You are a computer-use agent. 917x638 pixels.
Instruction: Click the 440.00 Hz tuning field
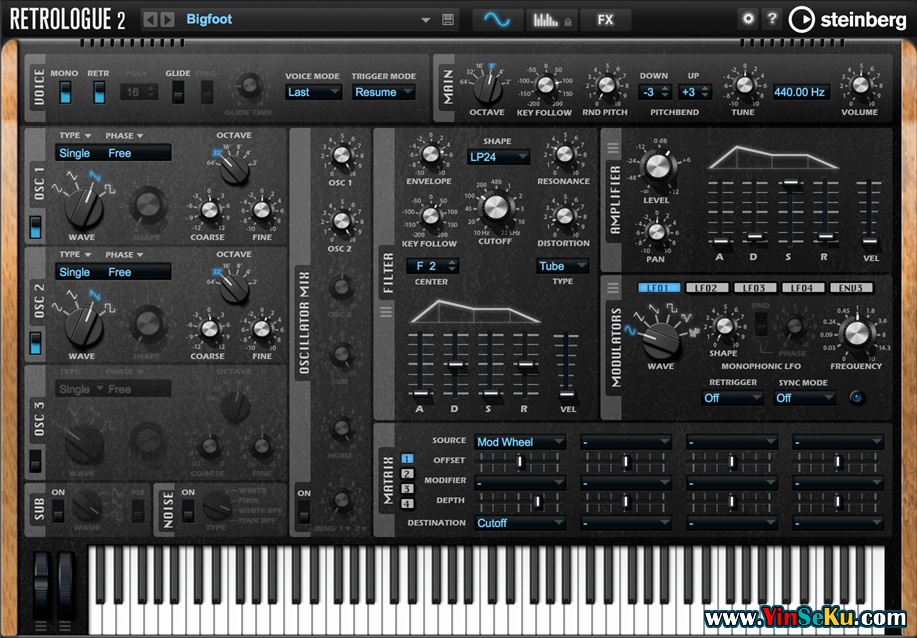point(800,92)
